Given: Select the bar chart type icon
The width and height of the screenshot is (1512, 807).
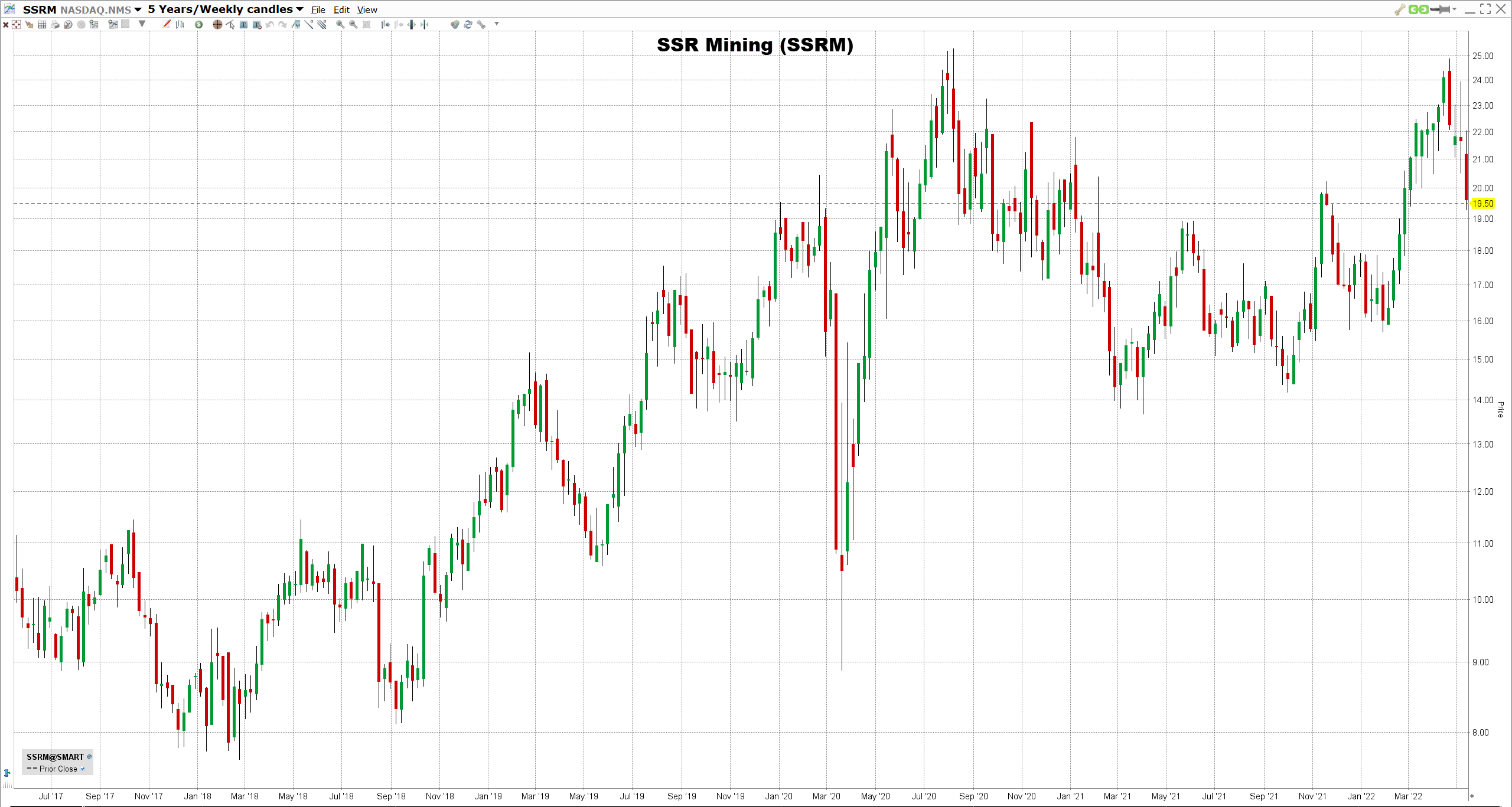Looking at the screenshot, I should 180,24.
